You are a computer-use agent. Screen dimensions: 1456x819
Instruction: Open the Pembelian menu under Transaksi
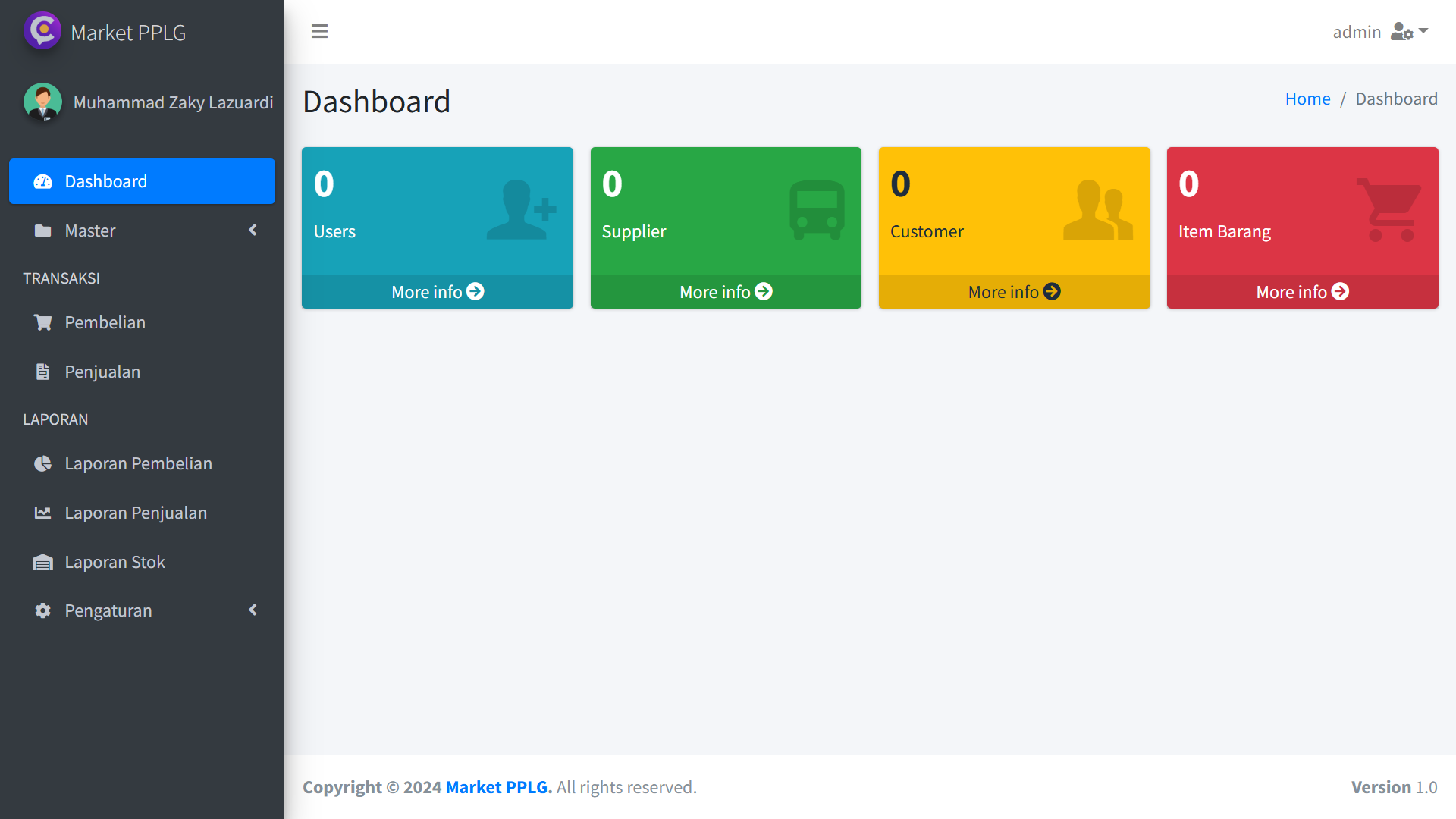pos(105,322)
